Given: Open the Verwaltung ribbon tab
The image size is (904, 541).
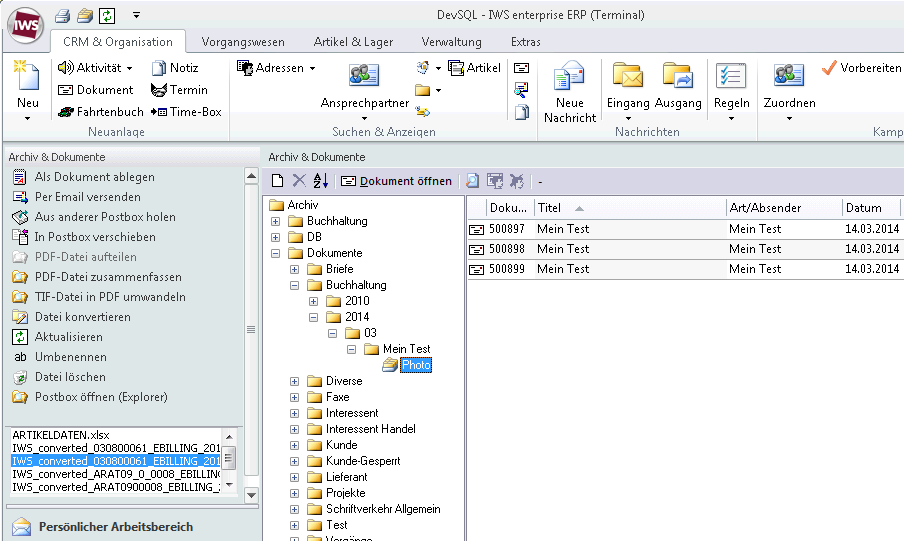Looking at the screenshot, I should pyautogui.click(x=451, y=42).
